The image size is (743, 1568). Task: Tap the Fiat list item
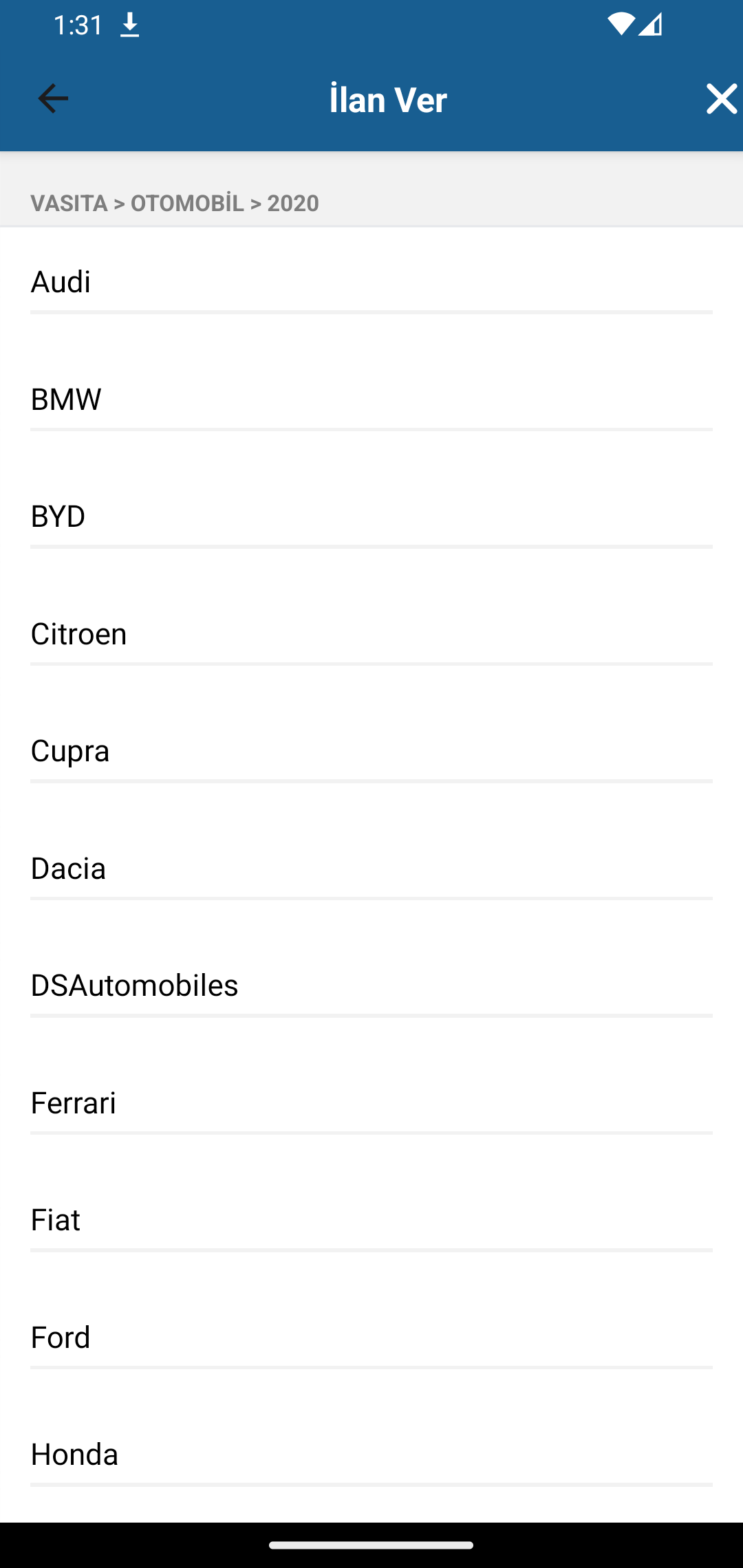[371, 1220]
